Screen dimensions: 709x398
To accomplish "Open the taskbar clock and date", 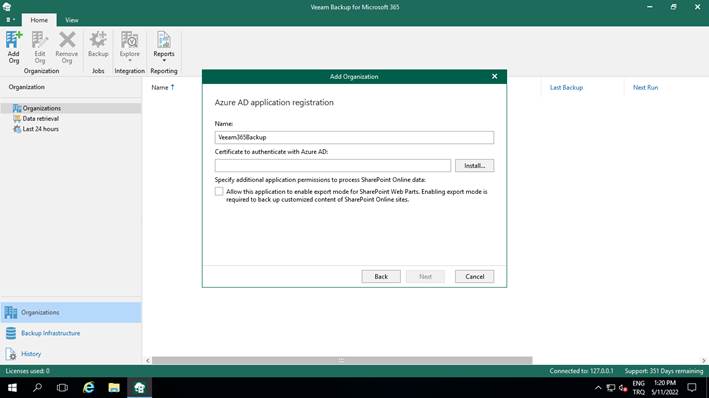I will coord(665,388).
